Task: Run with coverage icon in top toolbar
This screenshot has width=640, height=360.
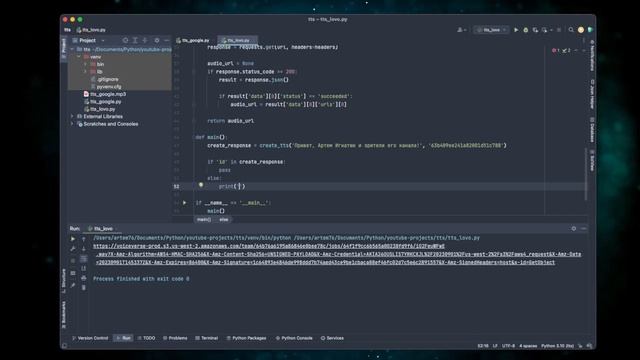Action: [x=535, y=30]
